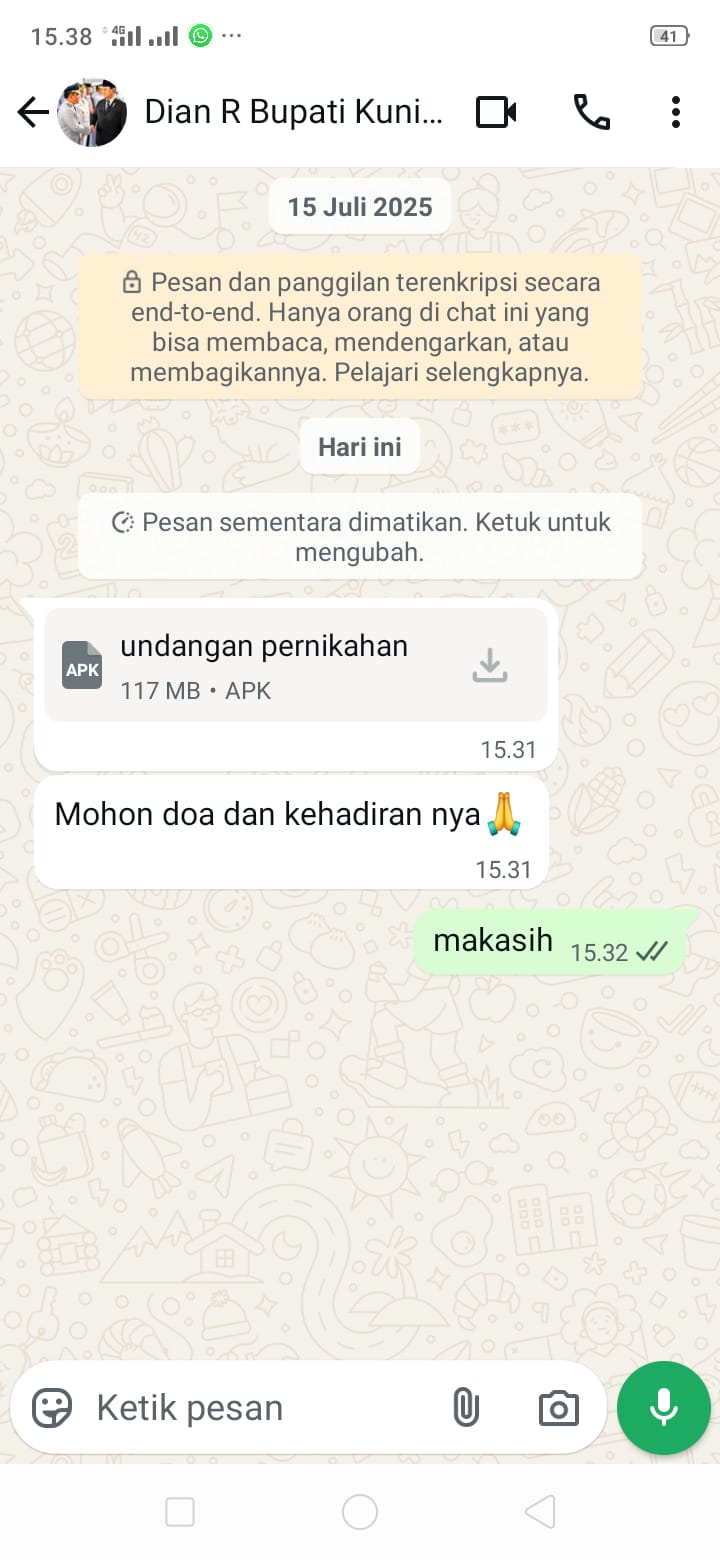Tap the paperclip attachment icon
Viewport: 720px width, 1560px height.
[x=465, y=1408]
